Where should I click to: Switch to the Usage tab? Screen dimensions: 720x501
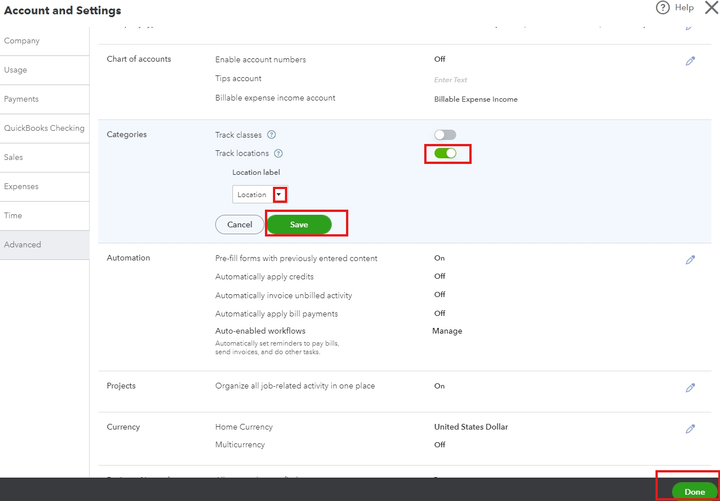click(16, 70)
